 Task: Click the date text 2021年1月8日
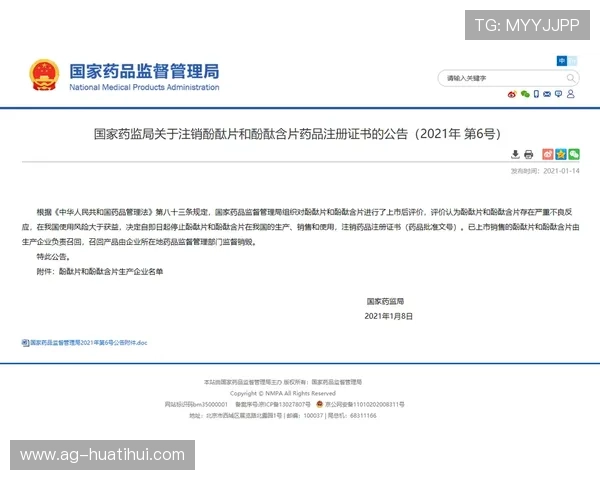tap(388, 316)
